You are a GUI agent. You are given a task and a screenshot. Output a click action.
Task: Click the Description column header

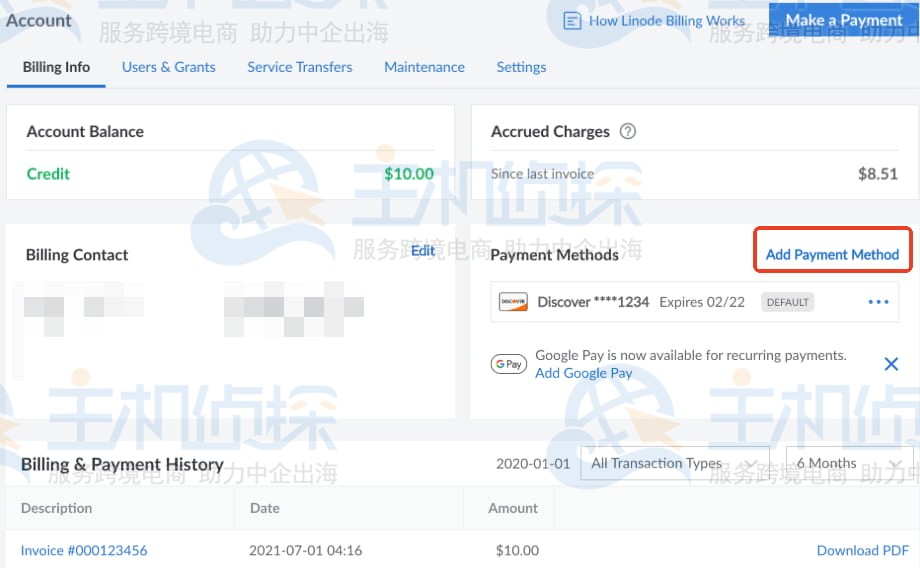(56, 508)
